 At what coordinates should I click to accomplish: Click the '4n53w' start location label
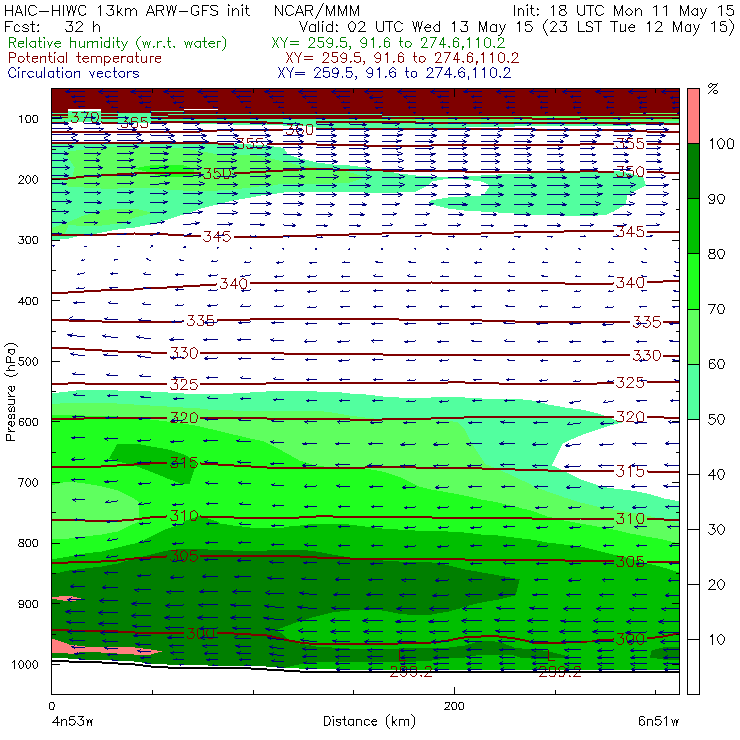point(73,721)
